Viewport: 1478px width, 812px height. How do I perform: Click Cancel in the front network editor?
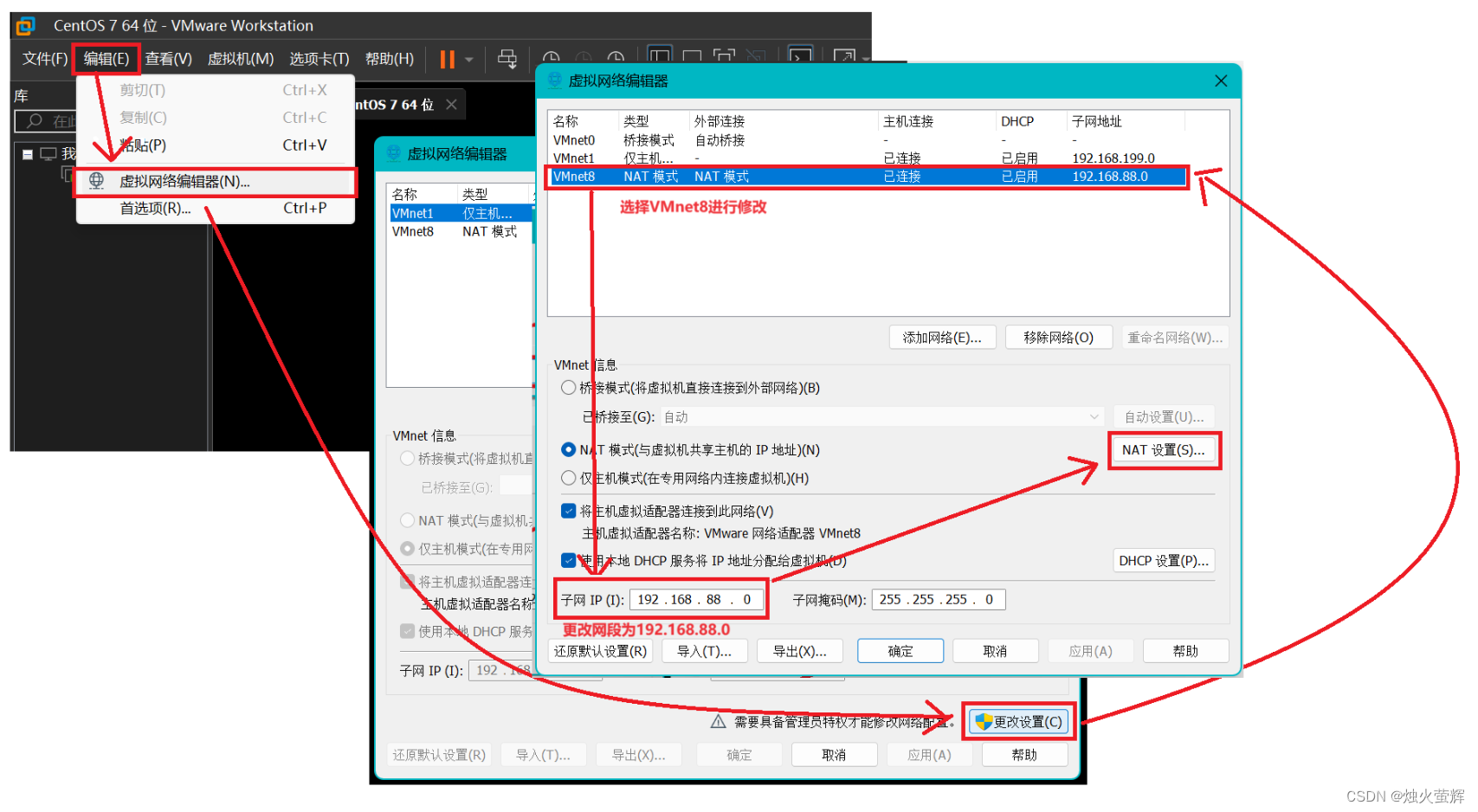coord(995,651)
